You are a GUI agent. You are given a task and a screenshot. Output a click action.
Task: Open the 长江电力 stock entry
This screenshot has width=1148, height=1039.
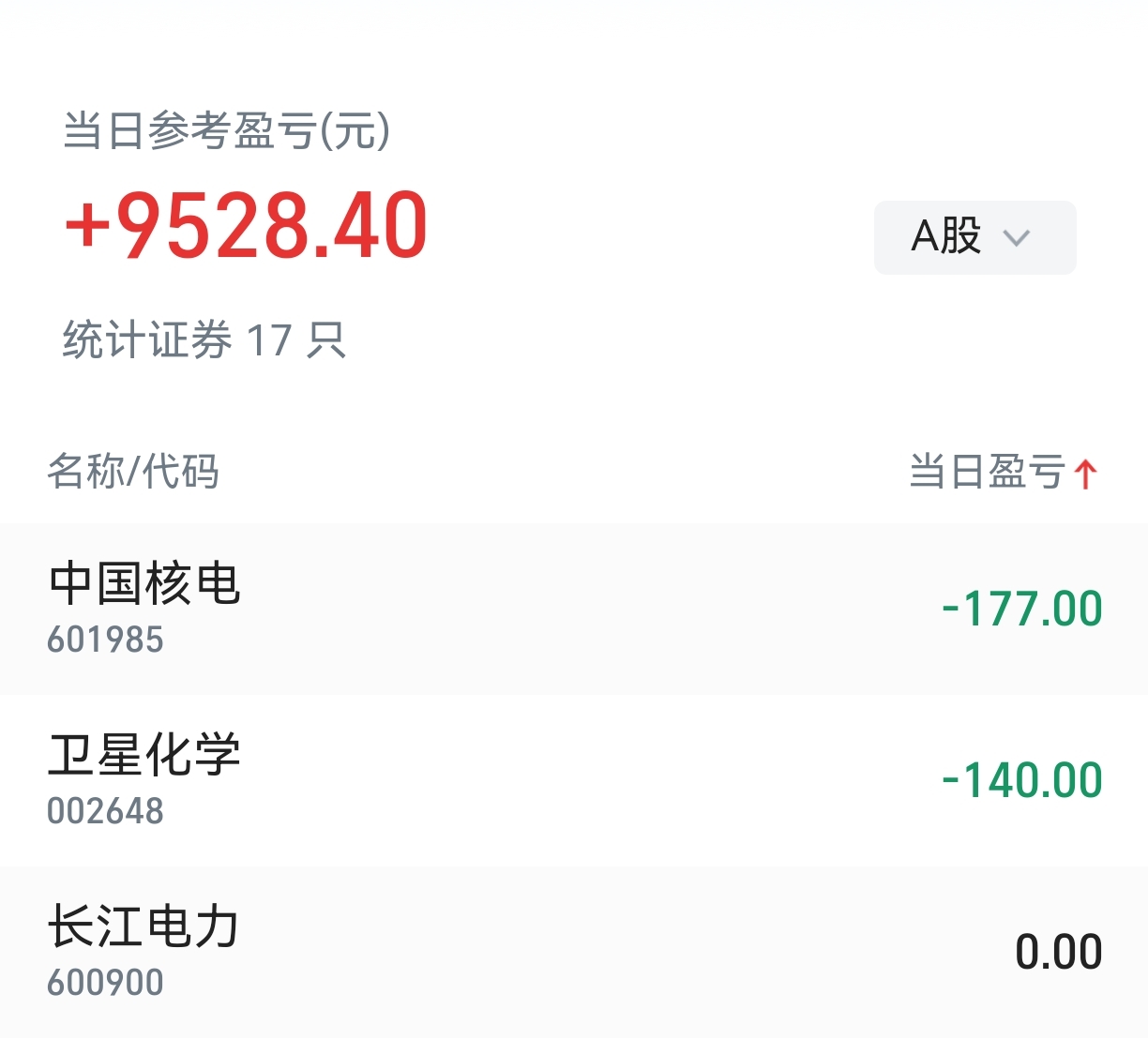(144, 926)
